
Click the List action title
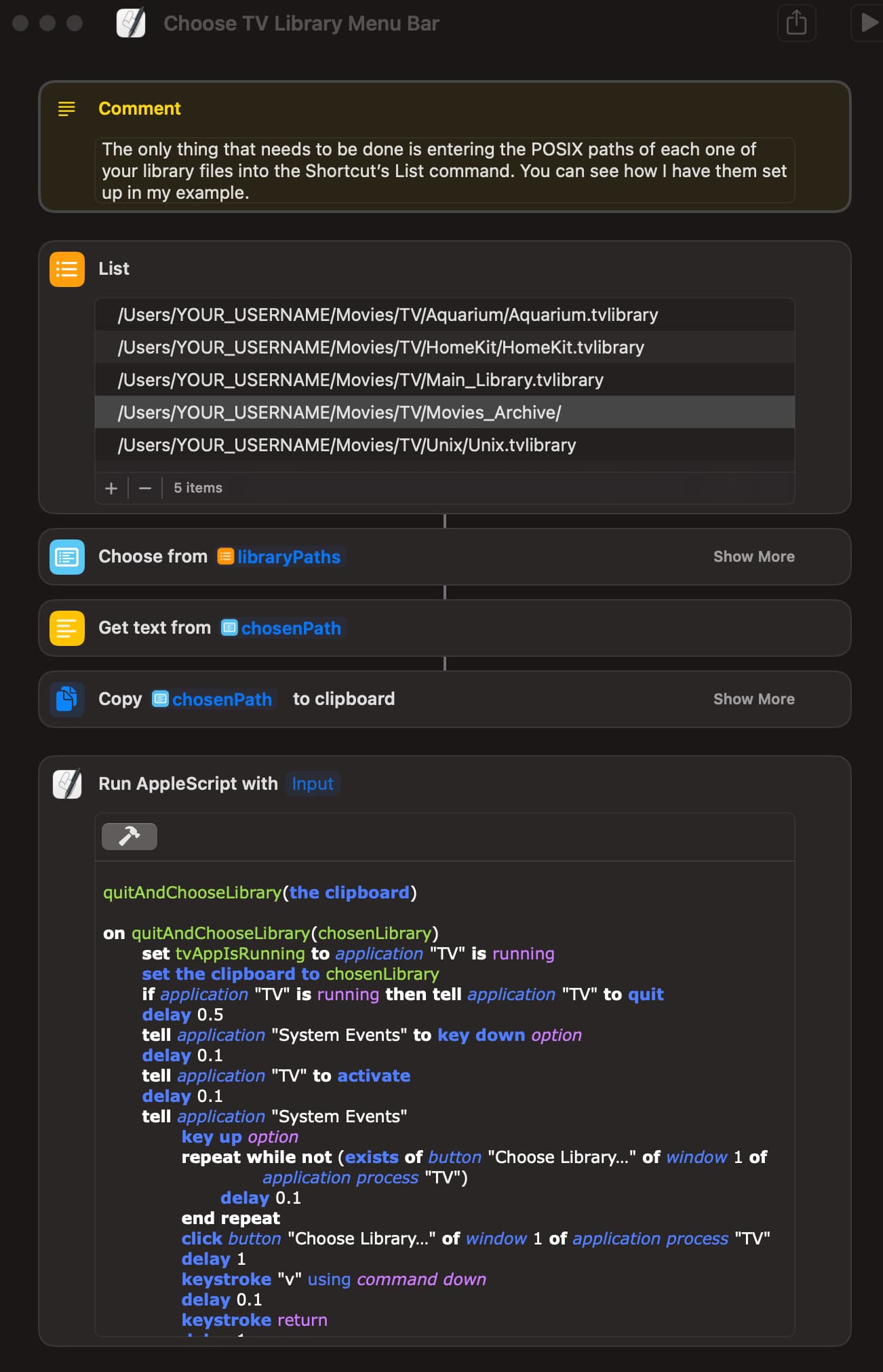coord(114,269)
